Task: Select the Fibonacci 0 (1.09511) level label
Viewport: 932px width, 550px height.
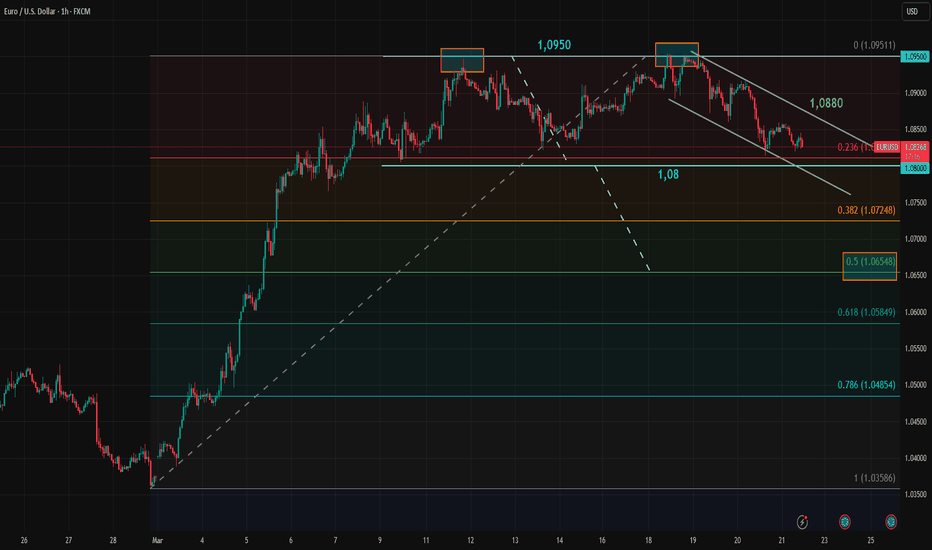Action: pyautogui.click(x=874, y=45)
